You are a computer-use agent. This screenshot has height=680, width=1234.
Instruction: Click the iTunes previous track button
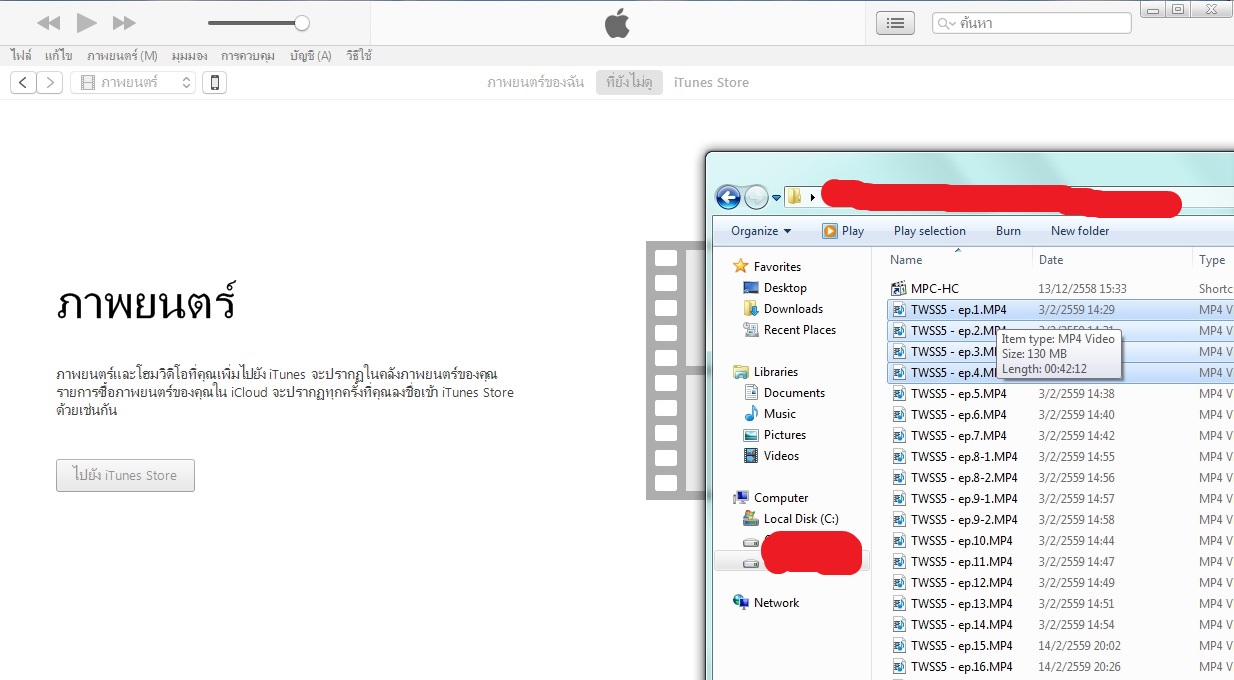pos(48,23)
